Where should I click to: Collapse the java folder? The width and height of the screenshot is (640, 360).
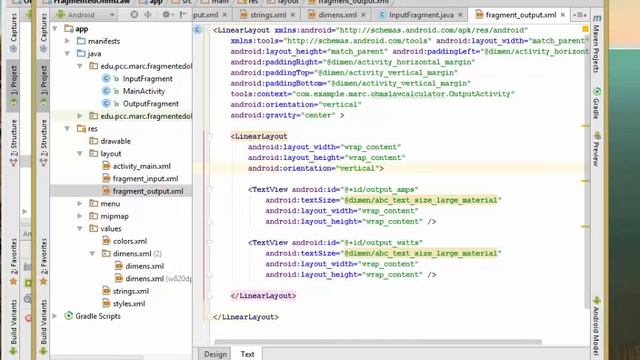(67, 53)
